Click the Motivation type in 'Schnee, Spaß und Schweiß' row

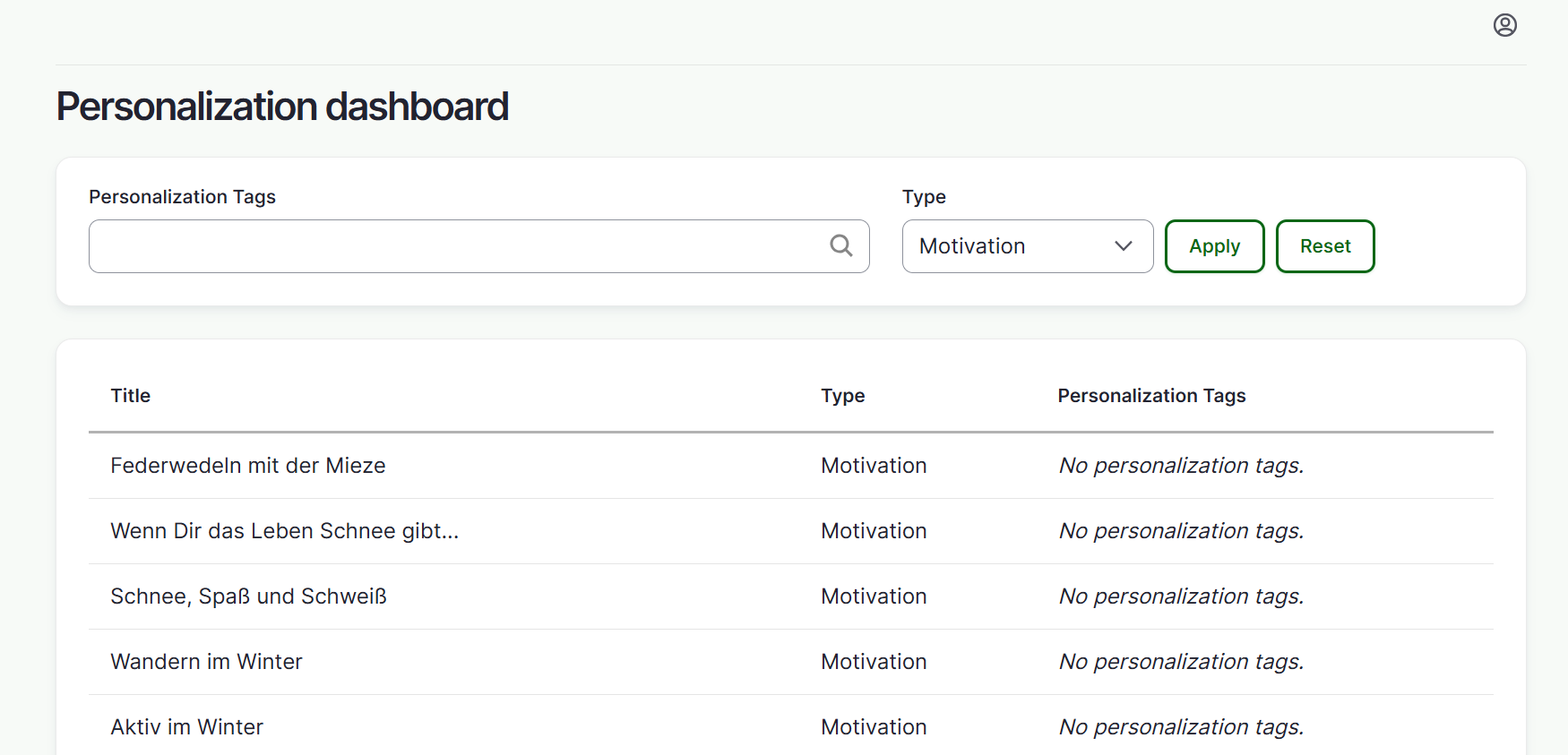tap(874, 596)
